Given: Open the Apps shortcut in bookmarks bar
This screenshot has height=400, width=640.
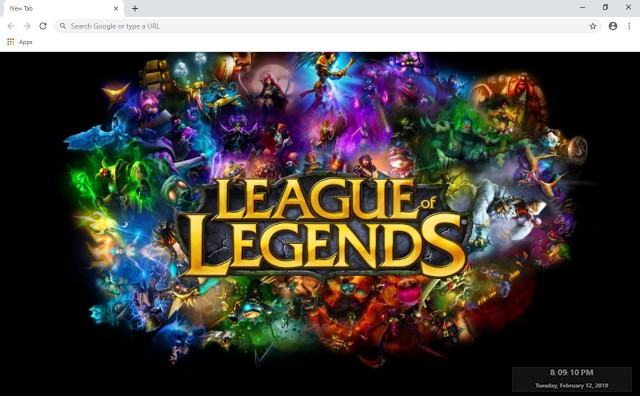Looking at the screenshot, I should (20, 42).
